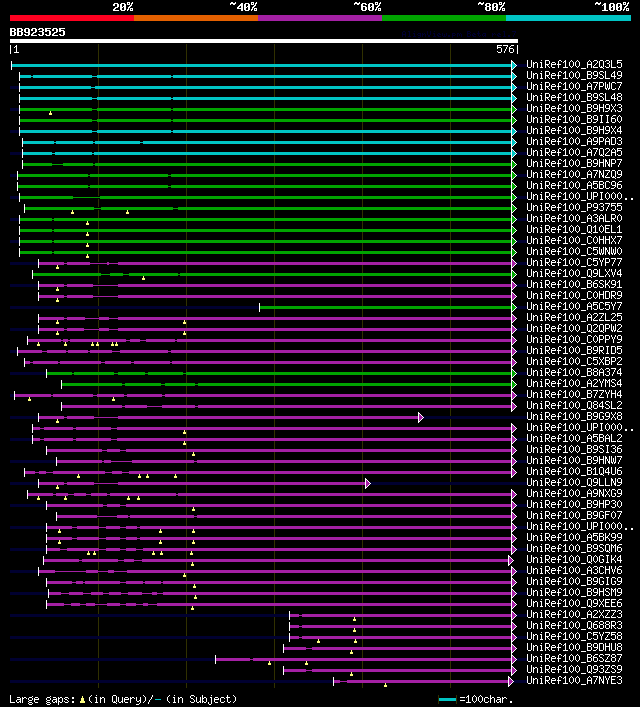640x707 pixels.
Task: Click the short green alignment bar of UniRef100_A5C5Y7
Action: coord(386,308)
